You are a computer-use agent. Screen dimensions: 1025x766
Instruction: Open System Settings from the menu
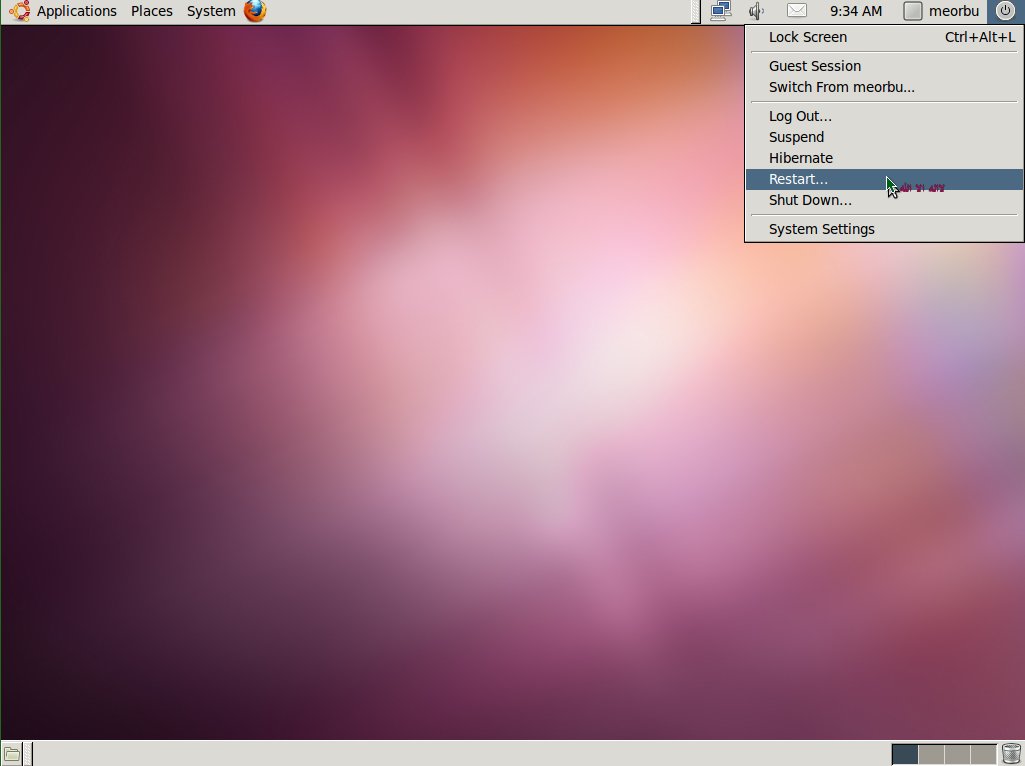pyautogui.click(x=821, y=229)
